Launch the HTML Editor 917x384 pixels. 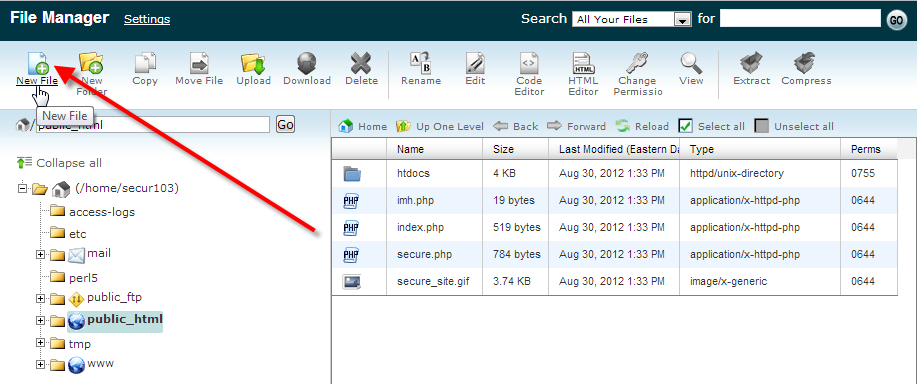(583, 63)
